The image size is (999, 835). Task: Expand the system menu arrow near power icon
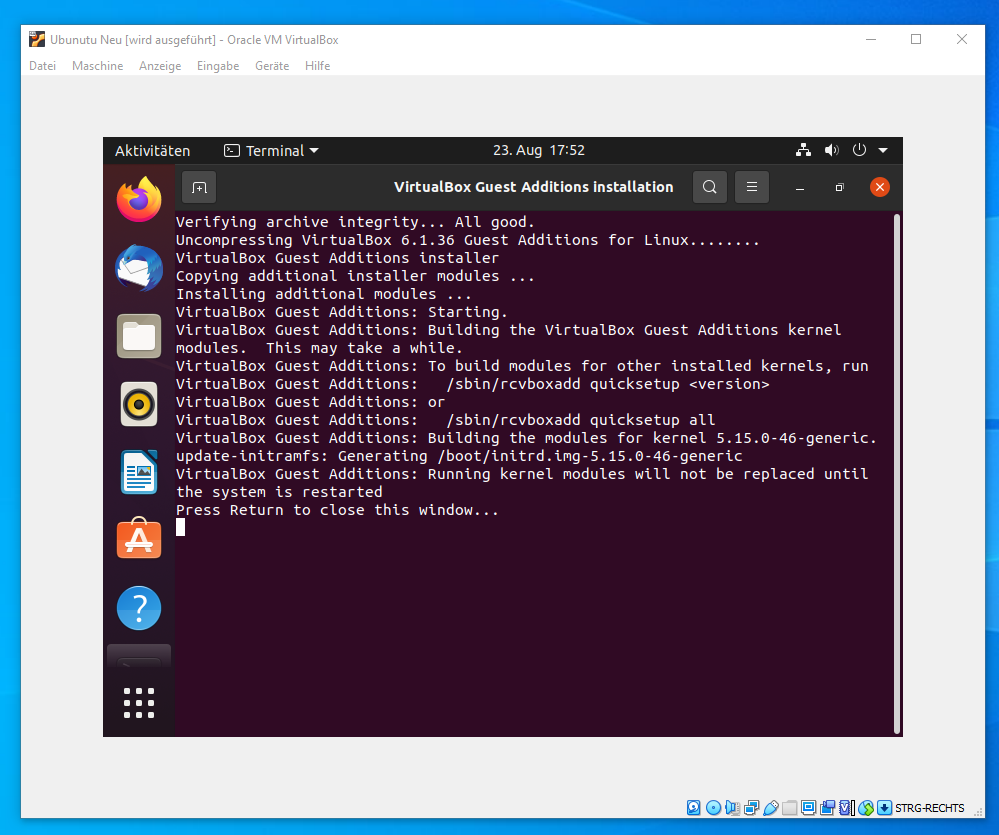point(883,151)
